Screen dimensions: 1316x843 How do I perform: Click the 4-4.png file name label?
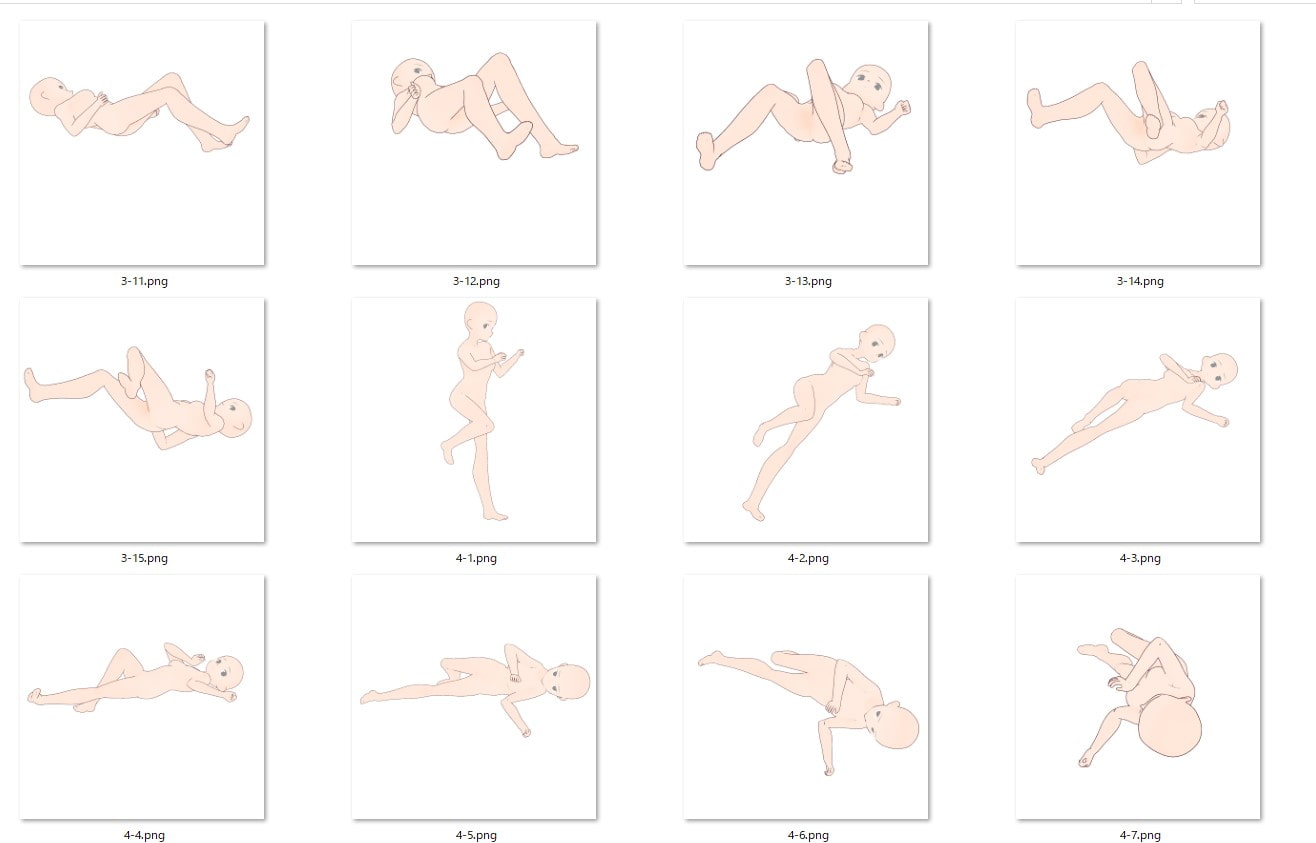point(144,835)
